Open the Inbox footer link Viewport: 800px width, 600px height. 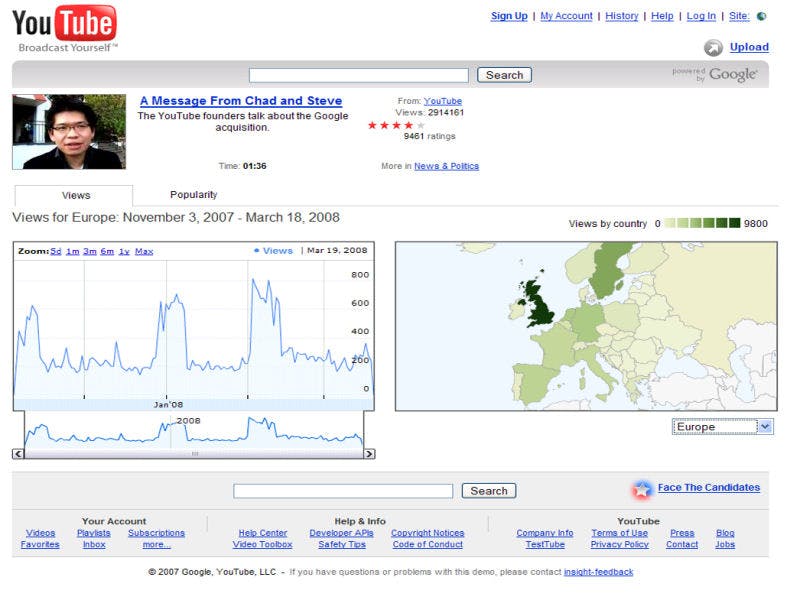pyautogui.click(x=94, y=544)
